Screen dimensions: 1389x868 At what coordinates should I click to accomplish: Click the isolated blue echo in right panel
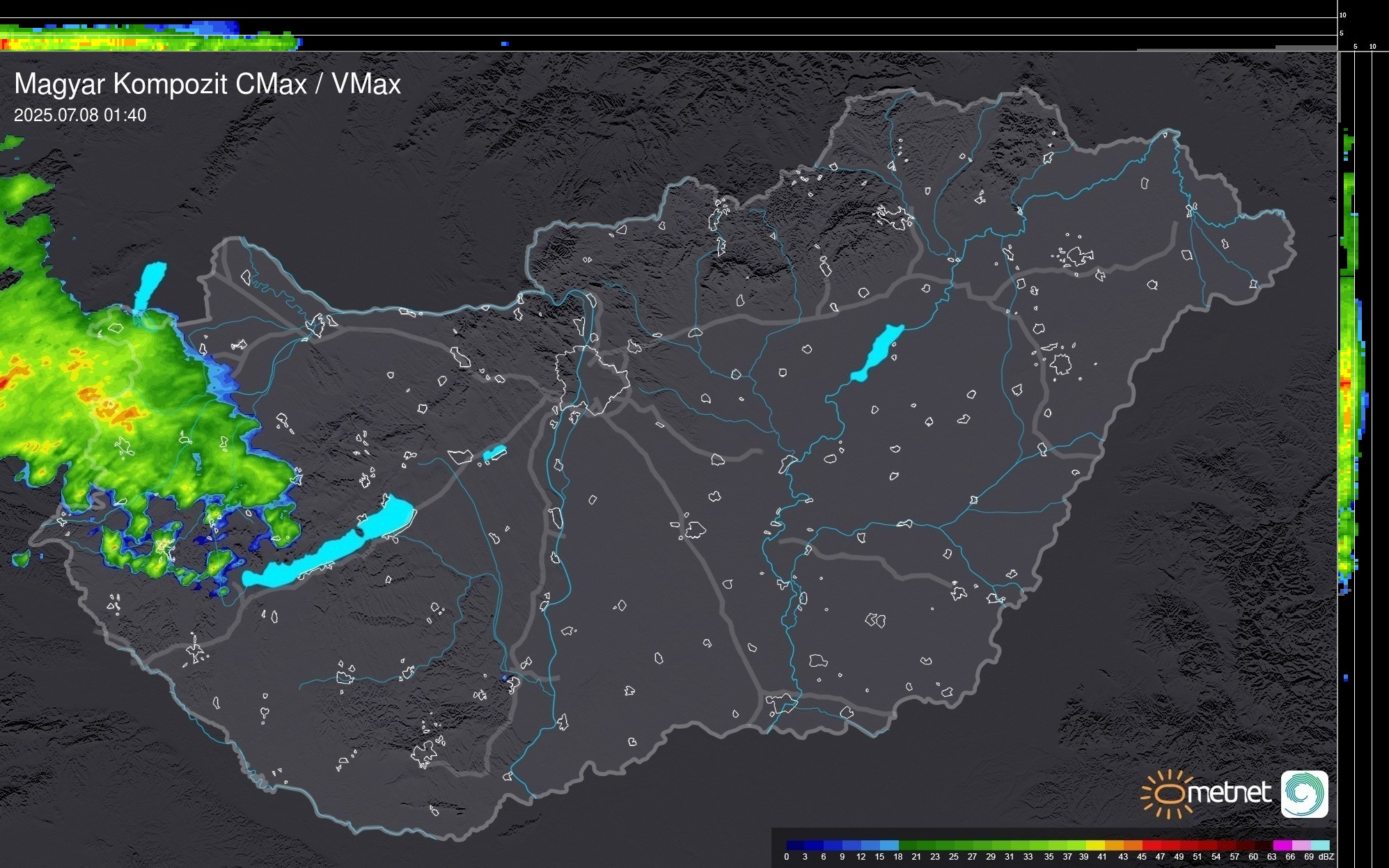click(x=1346, y=677)
